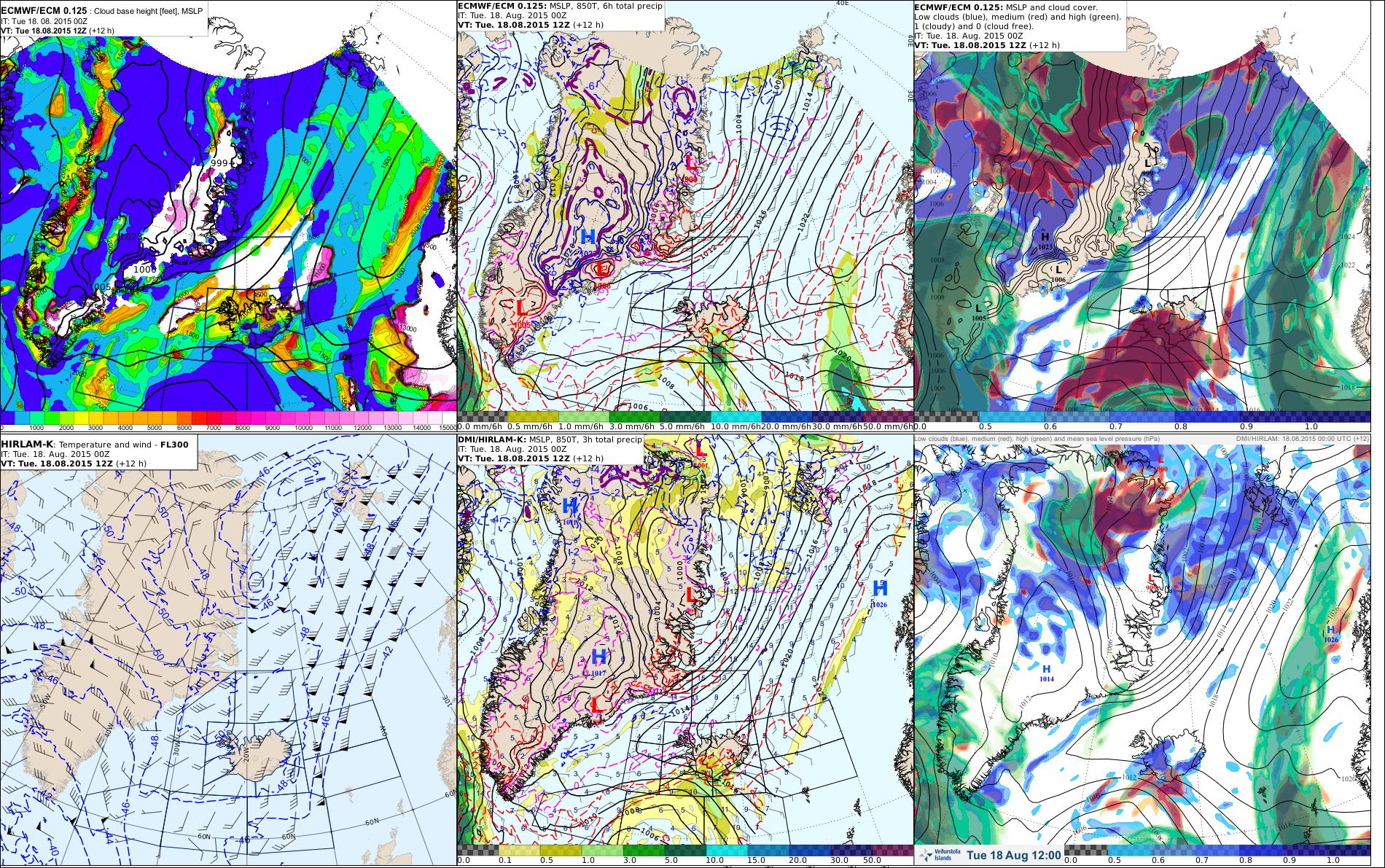
Task: Select light blue 0.5 swatch in ECMWF cloud cover legend
Action: tap(1010, 416)
